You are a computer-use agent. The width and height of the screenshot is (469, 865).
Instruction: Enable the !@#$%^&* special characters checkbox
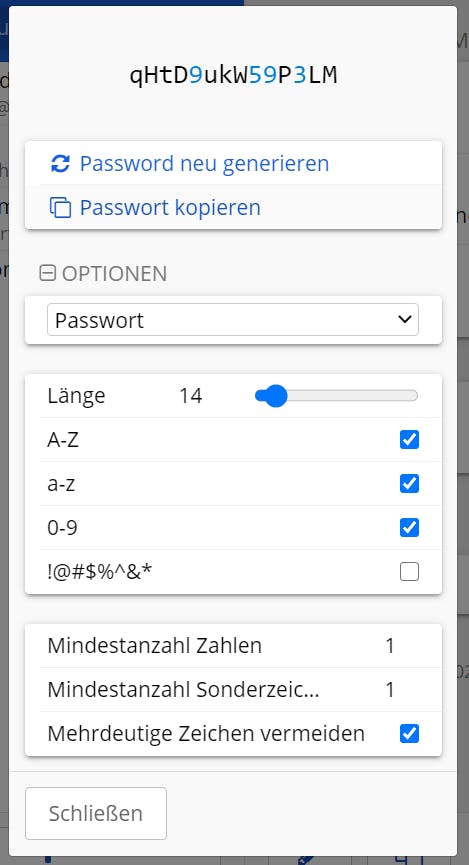coord(409,572)
